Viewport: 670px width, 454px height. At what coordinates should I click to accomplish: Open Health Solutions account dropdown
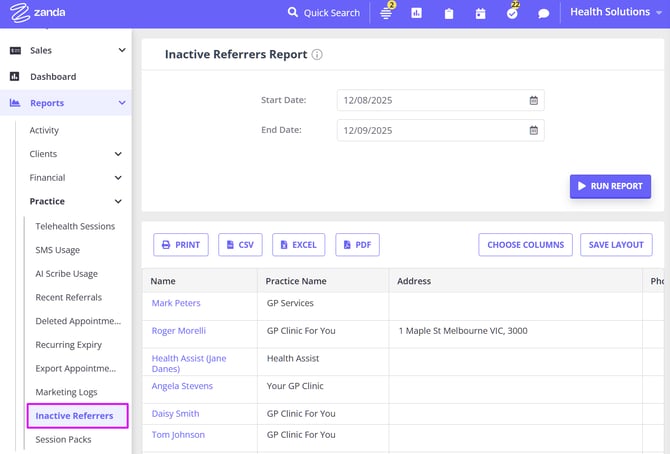(616, 13)
